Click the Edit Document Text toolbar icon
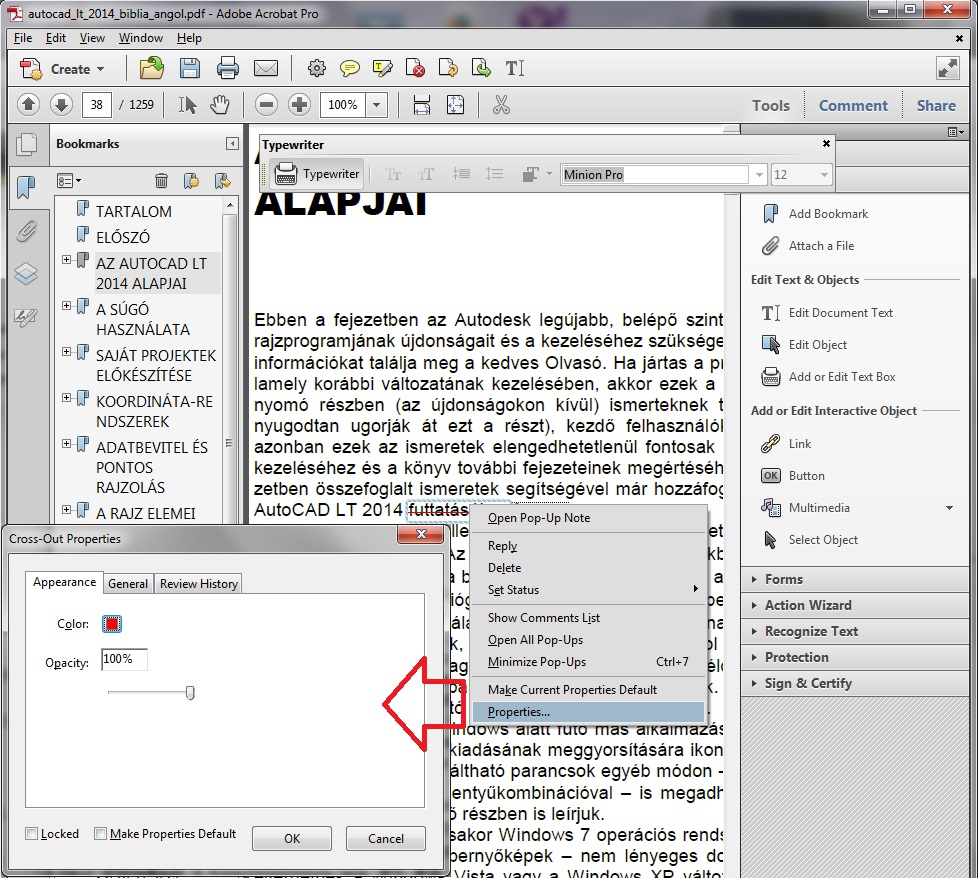 click(x=515, y=68)
